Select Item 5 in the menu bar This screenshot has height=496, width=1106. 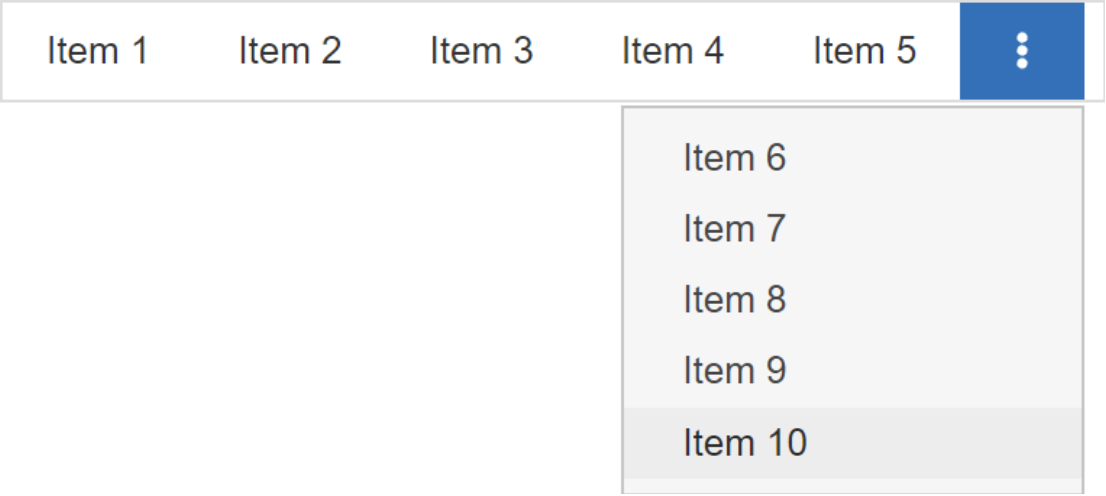click(x=864, y=51)
